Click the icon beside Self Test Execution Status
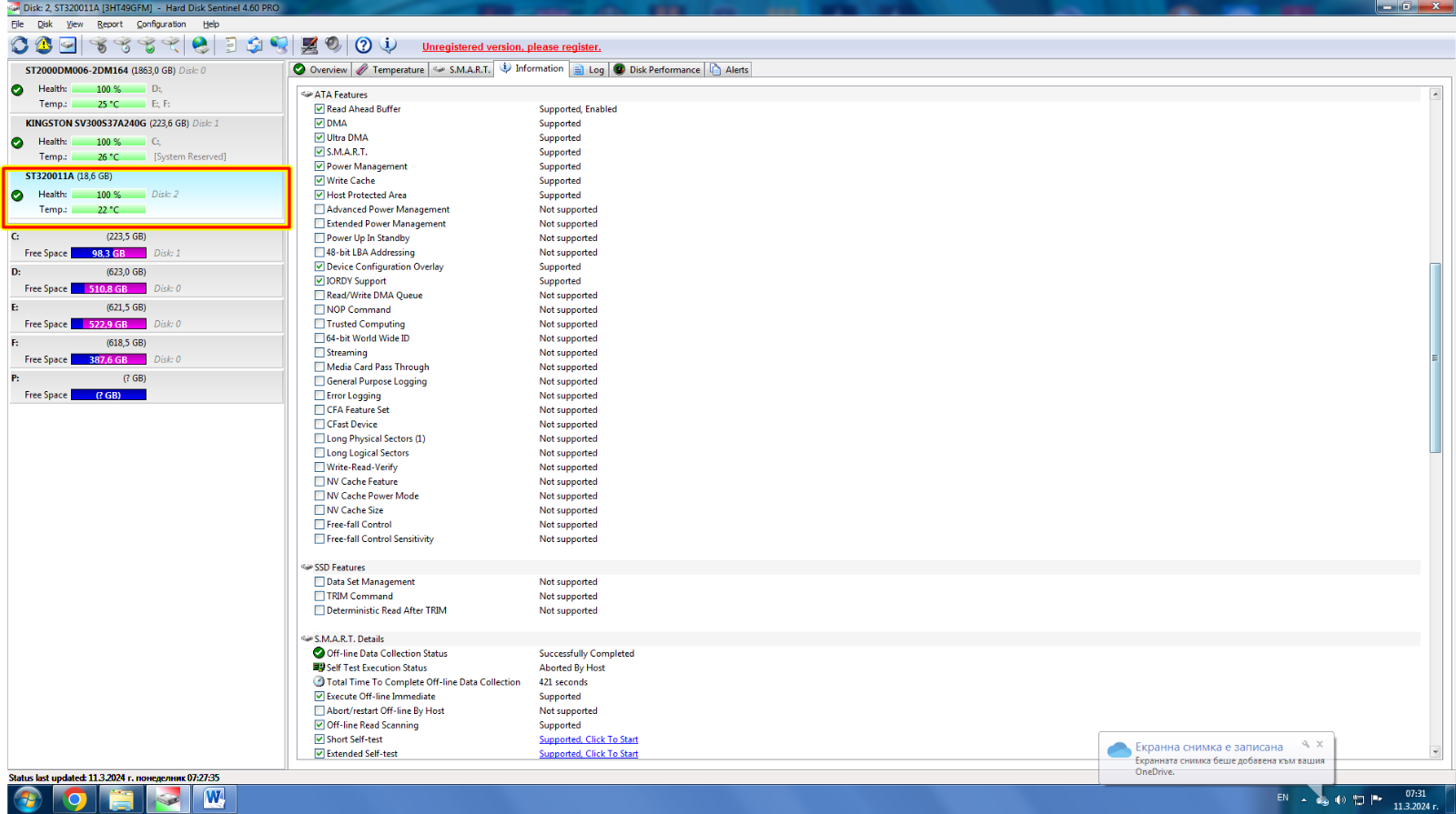The height and width of the screenshot is (814, 1456). pyautogui.click(x=319, y=668)
